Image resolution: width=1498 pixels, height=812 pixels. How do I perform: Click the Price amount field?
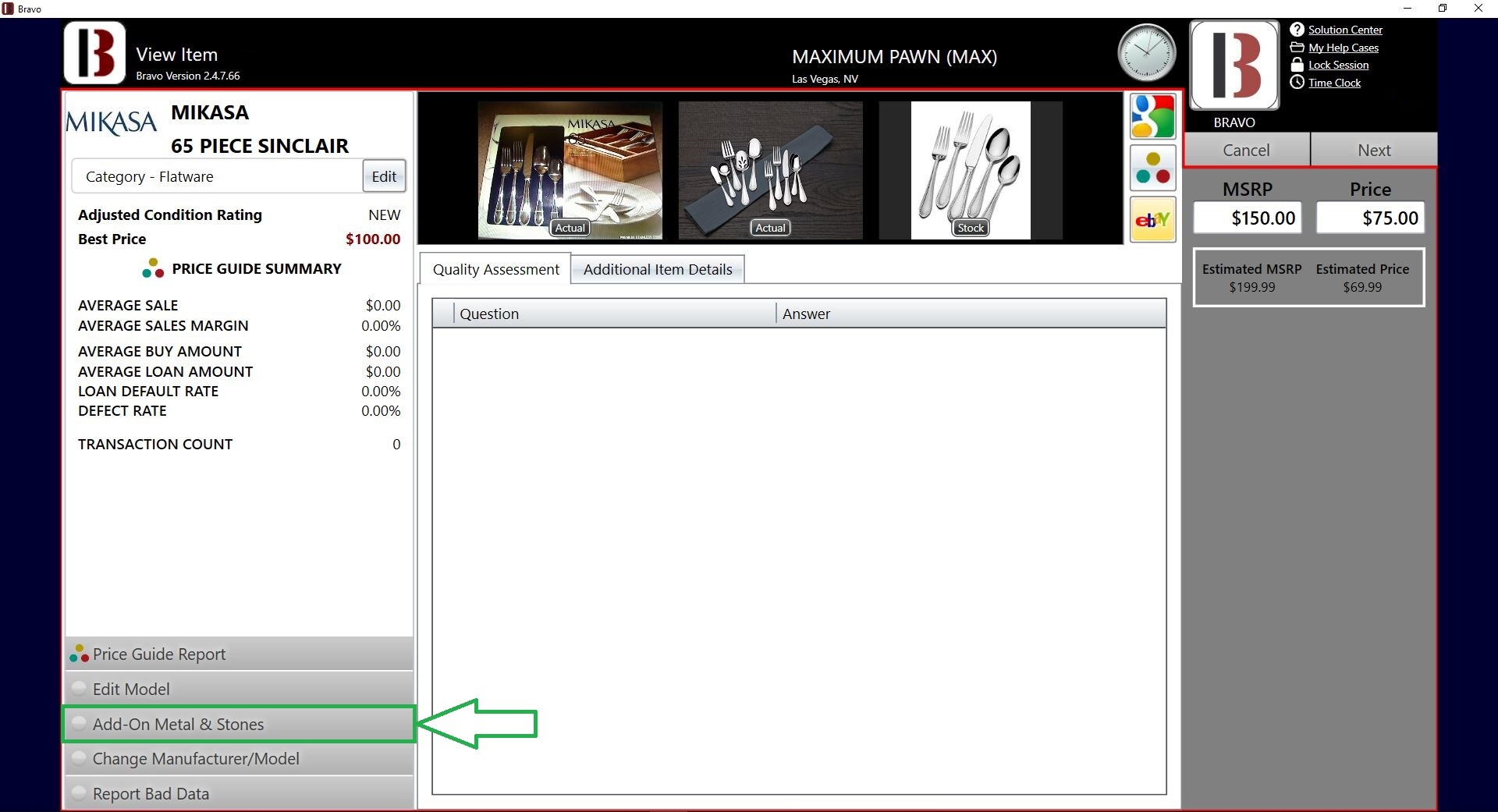(1370, 218)
